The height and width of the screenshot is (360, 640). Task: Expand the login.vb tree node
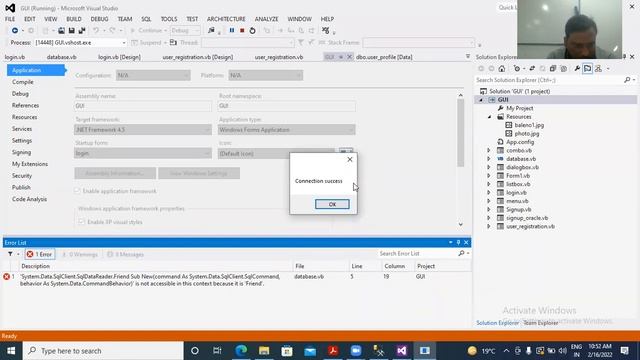tap(489, 193)
